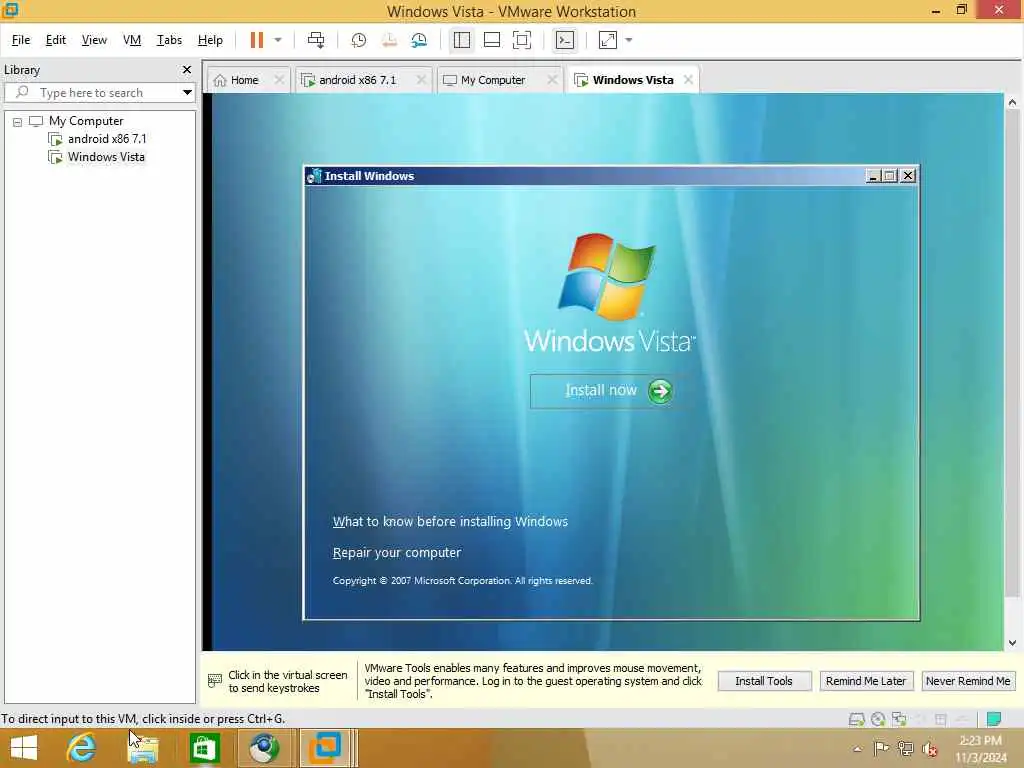
Task: Show hidden tray icons arrow
Action: [857, 748]
